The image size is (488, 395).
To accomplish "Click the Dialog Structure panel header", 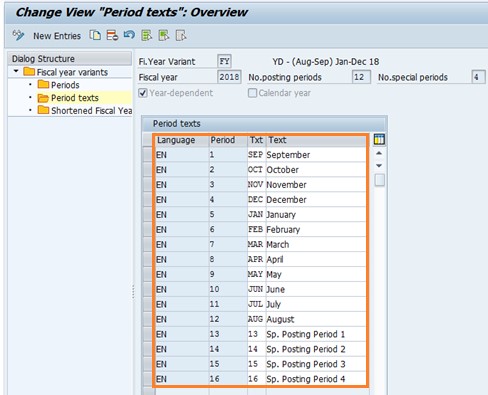I will (x=70, y=59).
